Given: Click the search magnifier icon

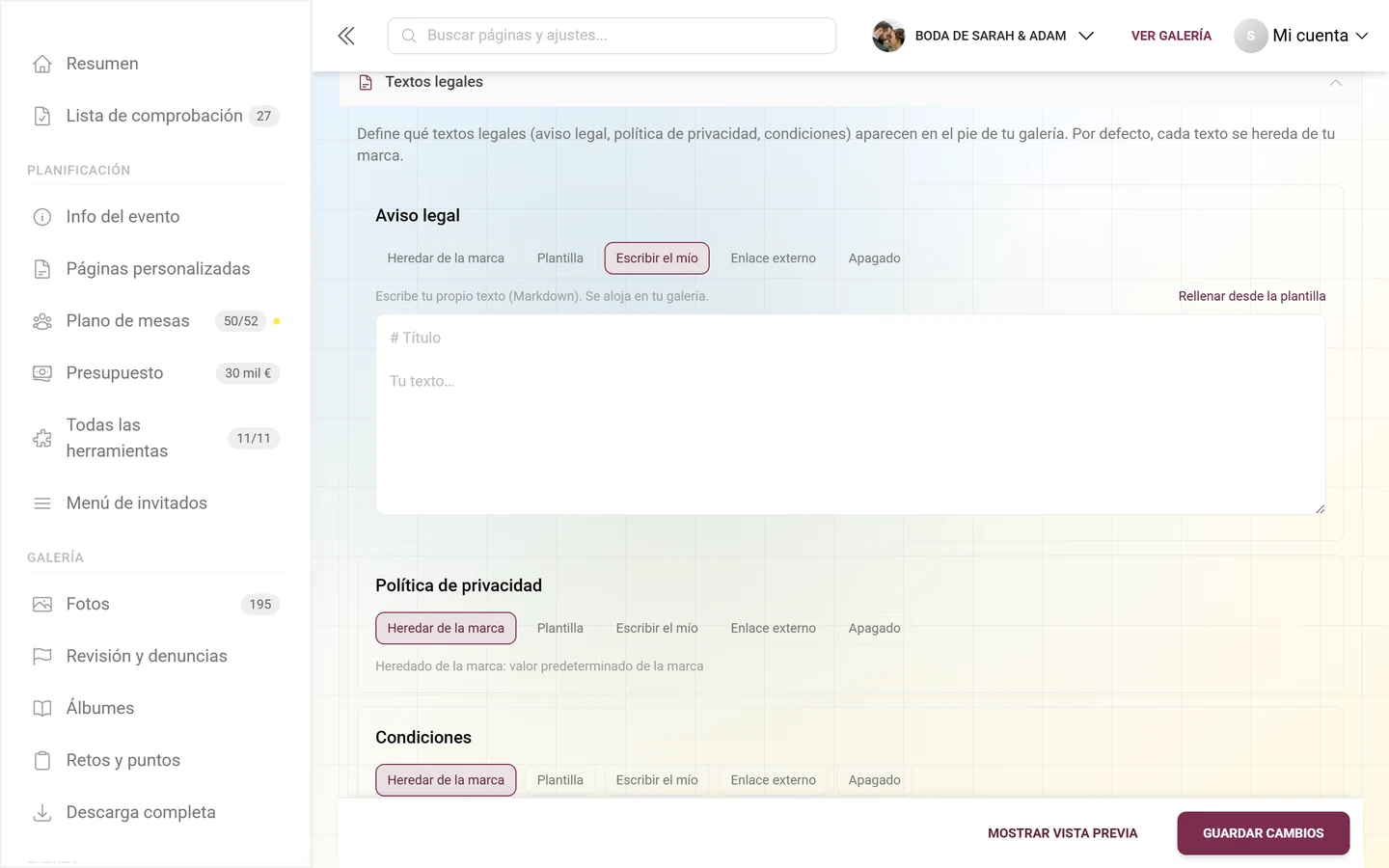Looking at the screenshot, I should click(x=409, y=36).
